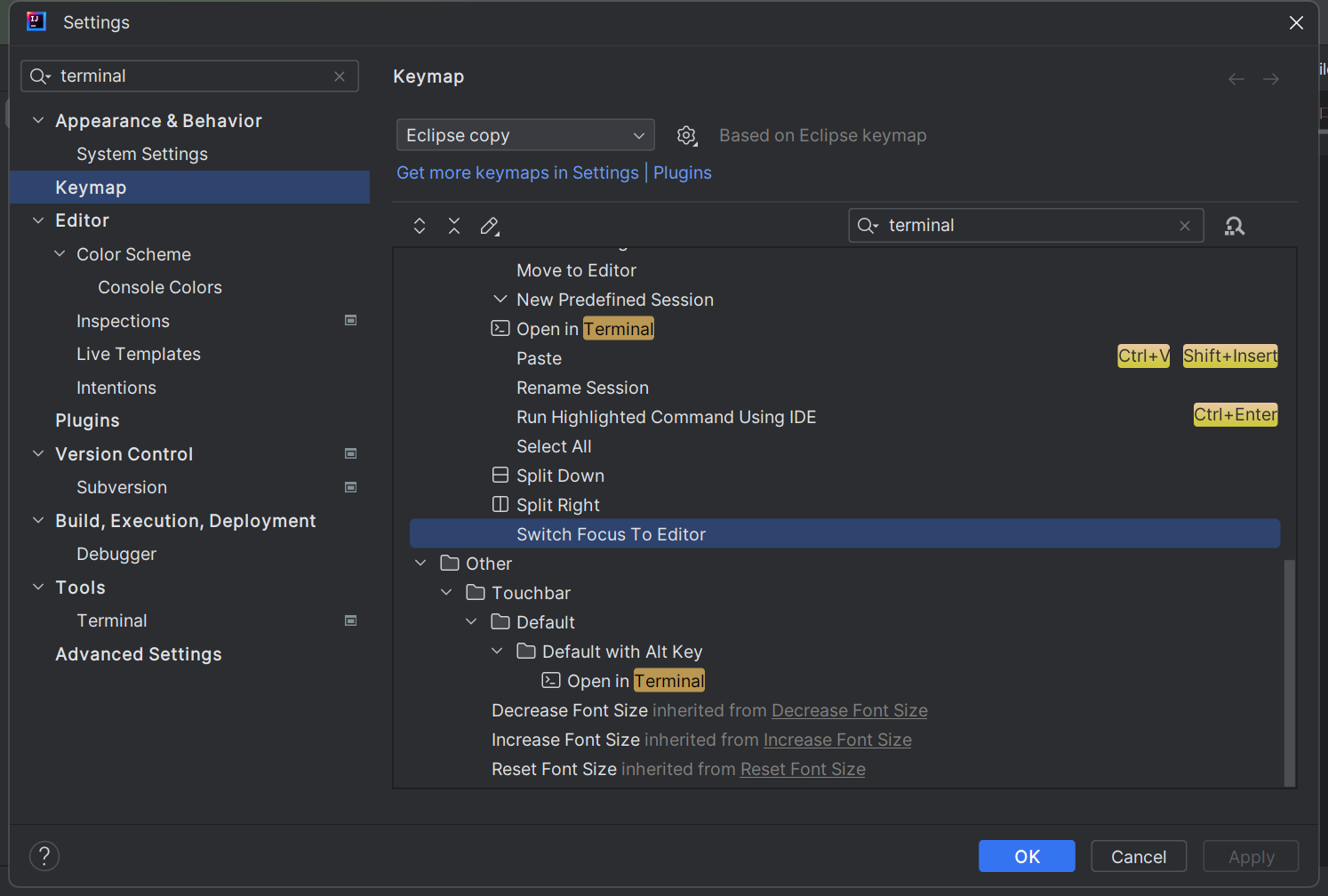Click the terminal icon beside first Open in Terminal
Image resolution: width=1328 pixels, height=896 pixels.
point(500,328)
